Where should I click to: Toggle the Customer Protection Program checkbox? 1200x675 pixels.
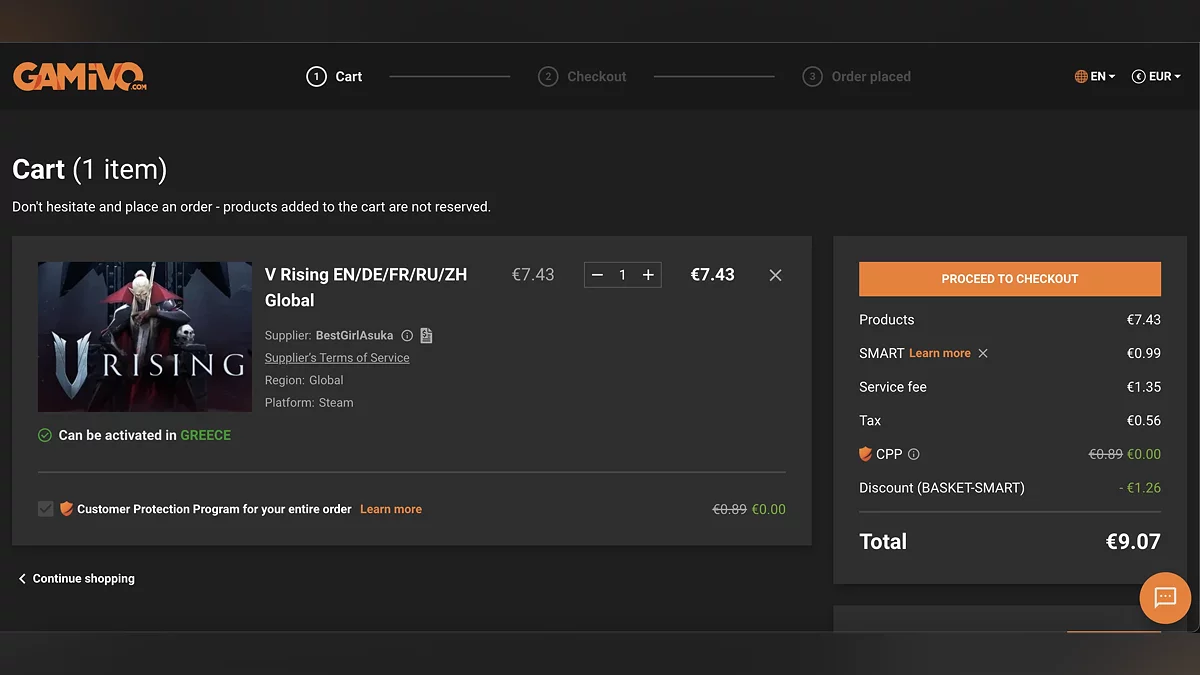point(45,509)
